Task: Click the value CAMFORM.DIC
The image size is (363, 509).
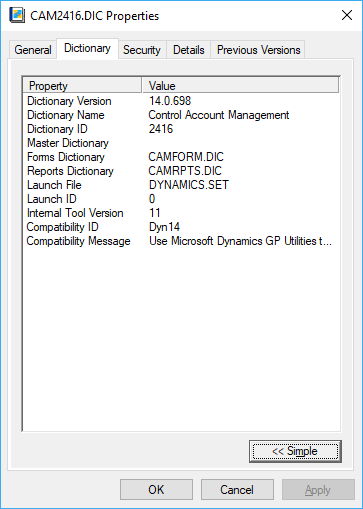Action: [186, 157]
